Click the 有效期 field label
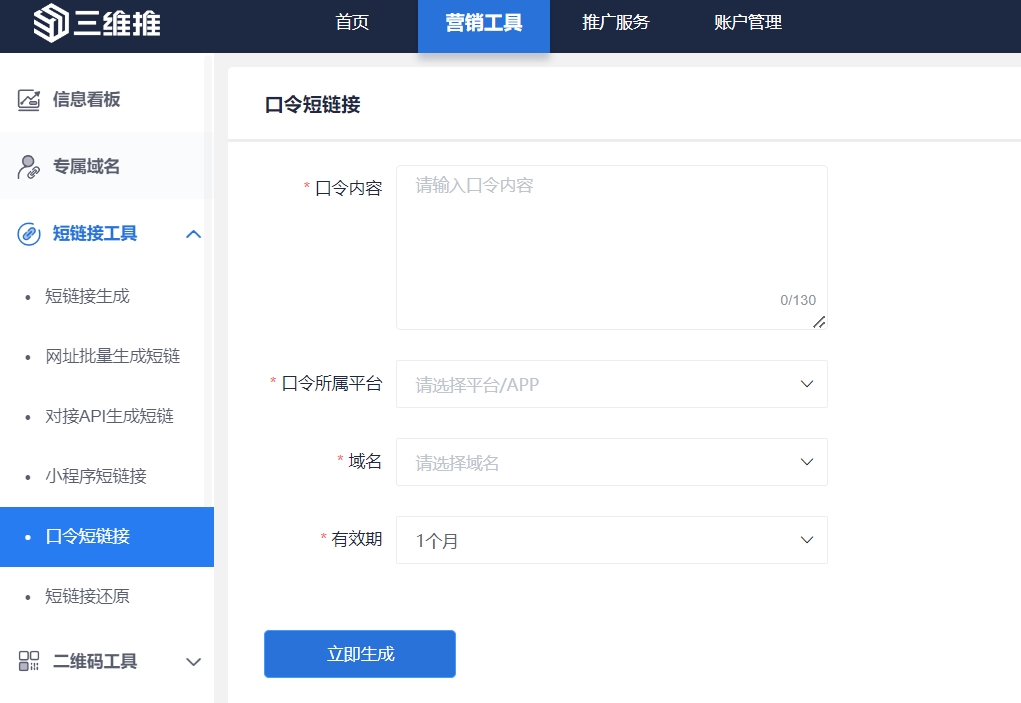The image size is (1021, 703). [x=356, y=540]
